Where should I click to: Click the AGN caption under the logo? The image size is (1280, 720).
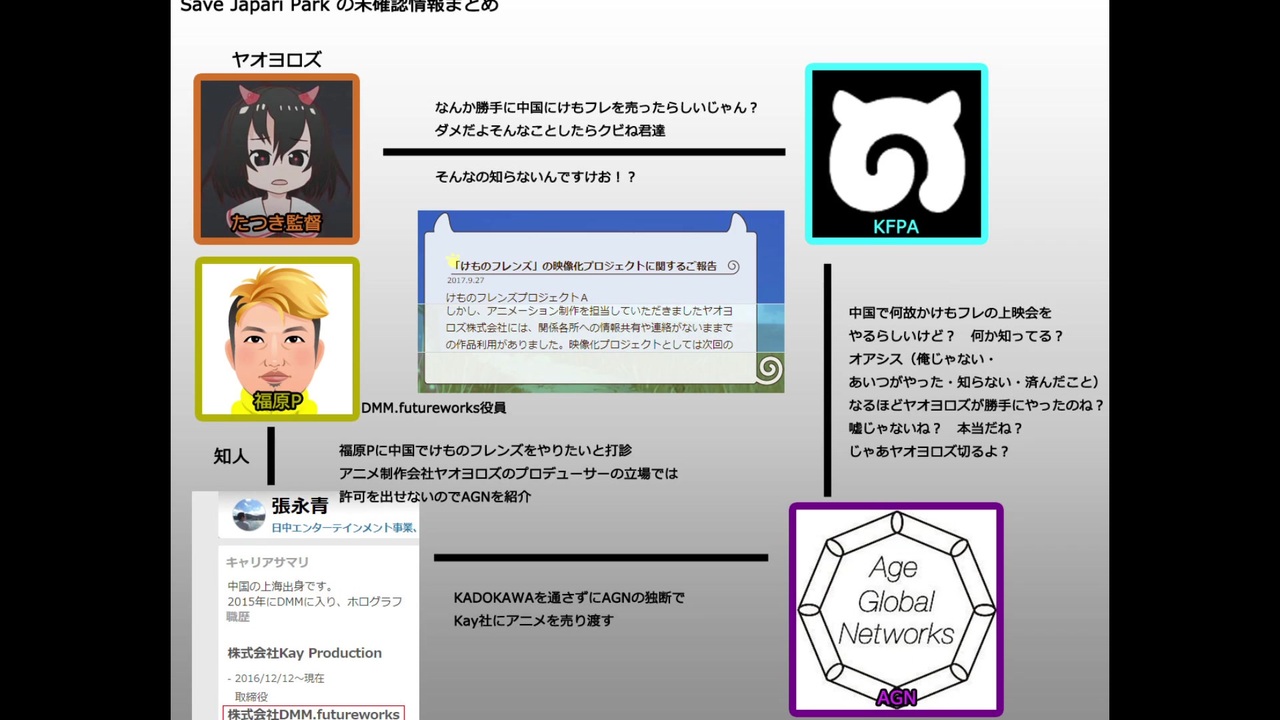point(896,698)
